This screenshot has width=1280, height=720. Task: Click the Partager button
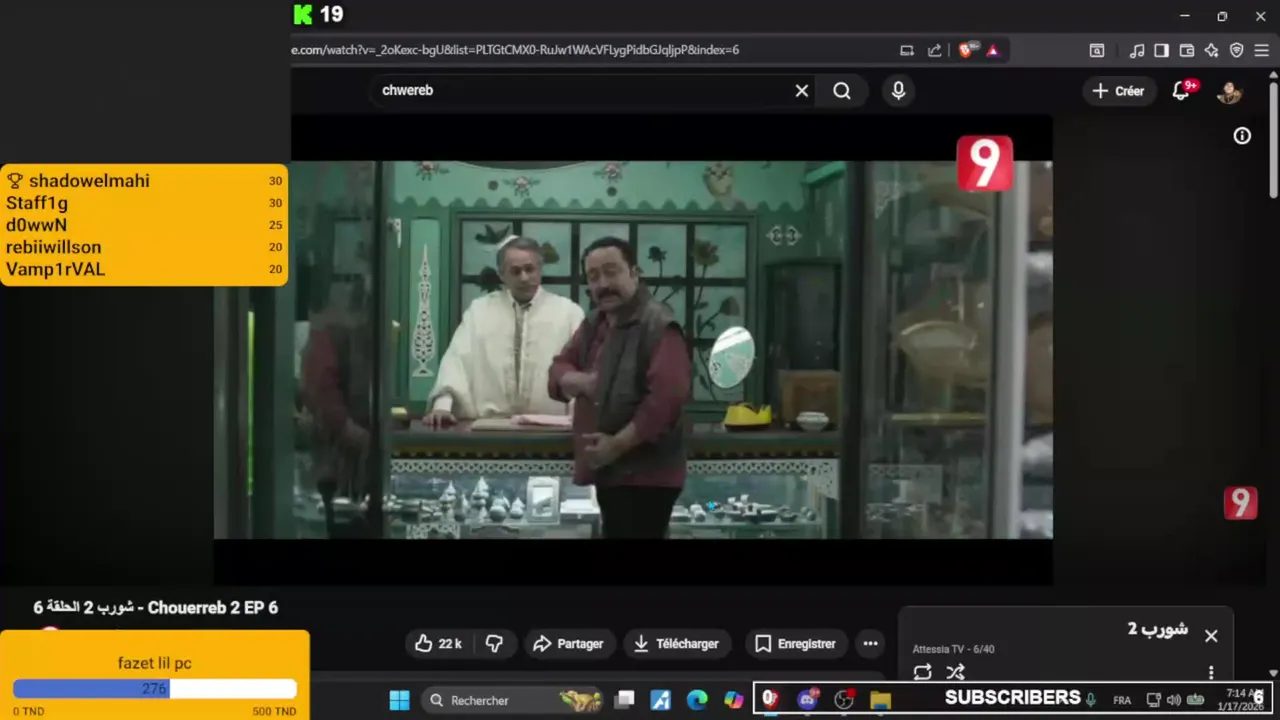tap(568, 644)
